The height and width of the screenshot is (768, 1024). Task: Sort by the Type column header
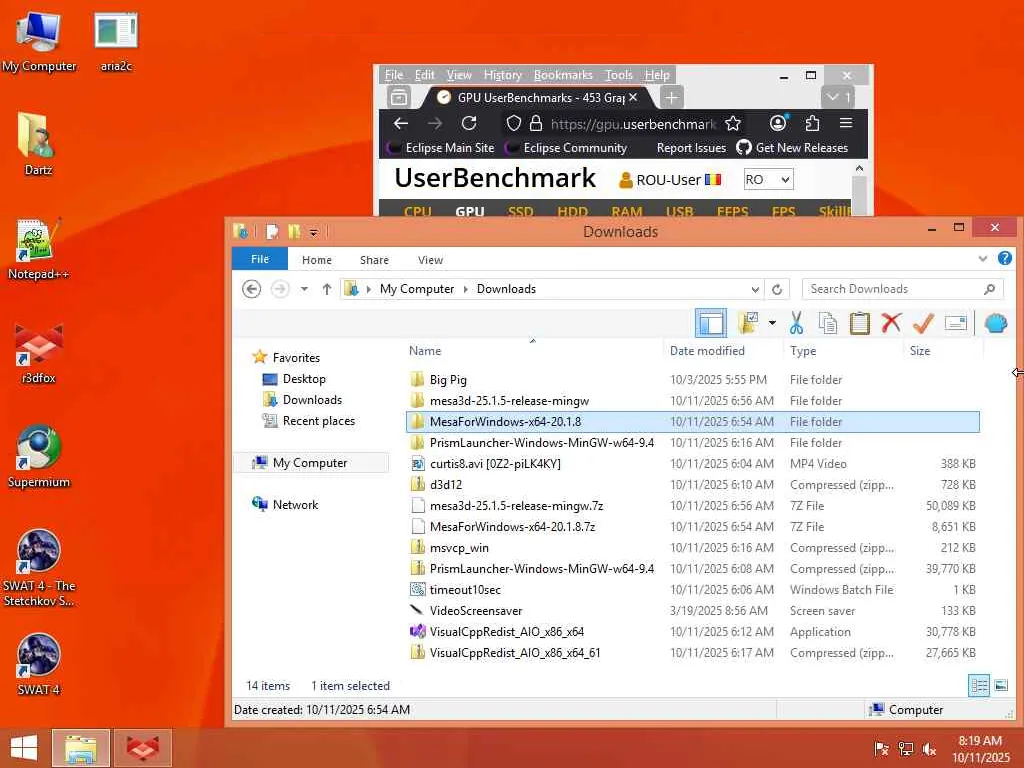[803, 351]
